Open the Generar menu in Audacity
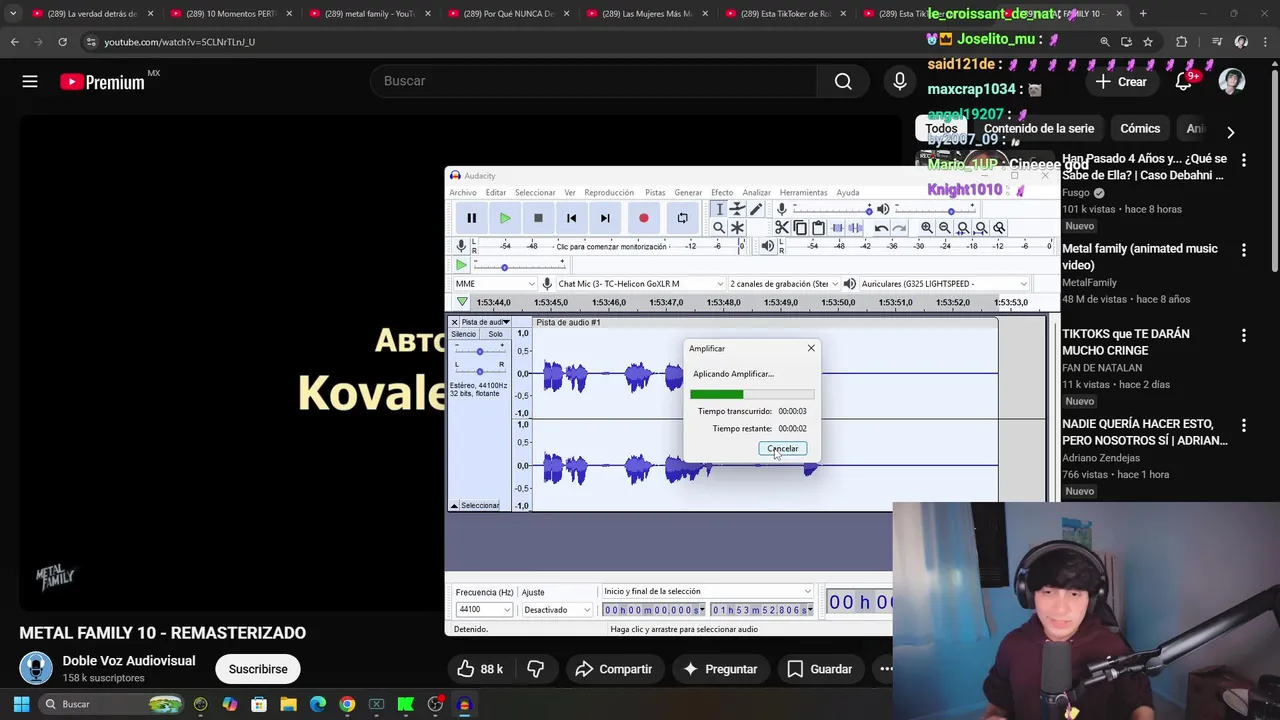The image size is (1280, 720). point(688,193)
